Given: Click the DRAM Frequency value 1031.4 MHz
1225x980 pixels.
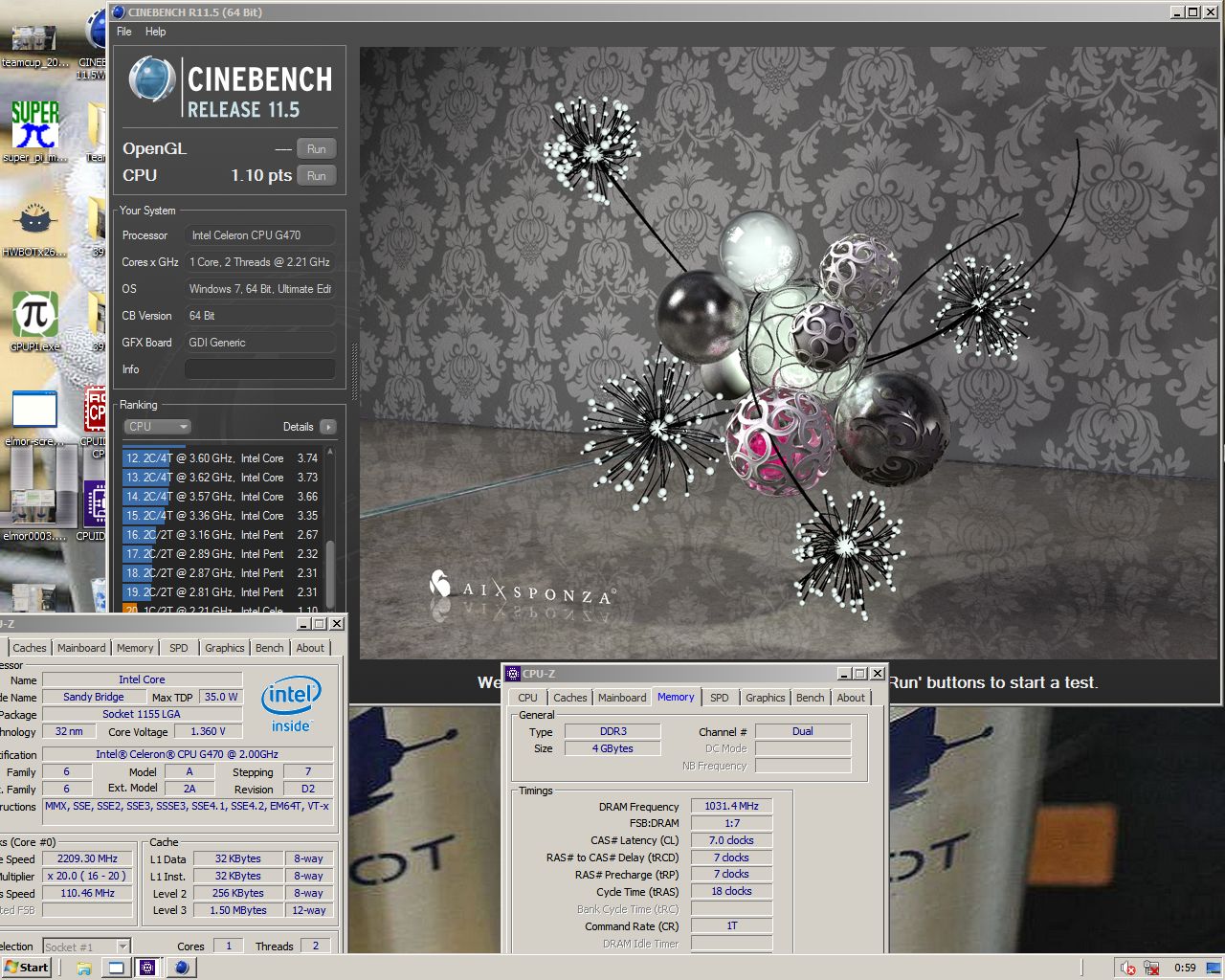Looking at the screenshot, I should pyautogui.click(x=731, y=806).
